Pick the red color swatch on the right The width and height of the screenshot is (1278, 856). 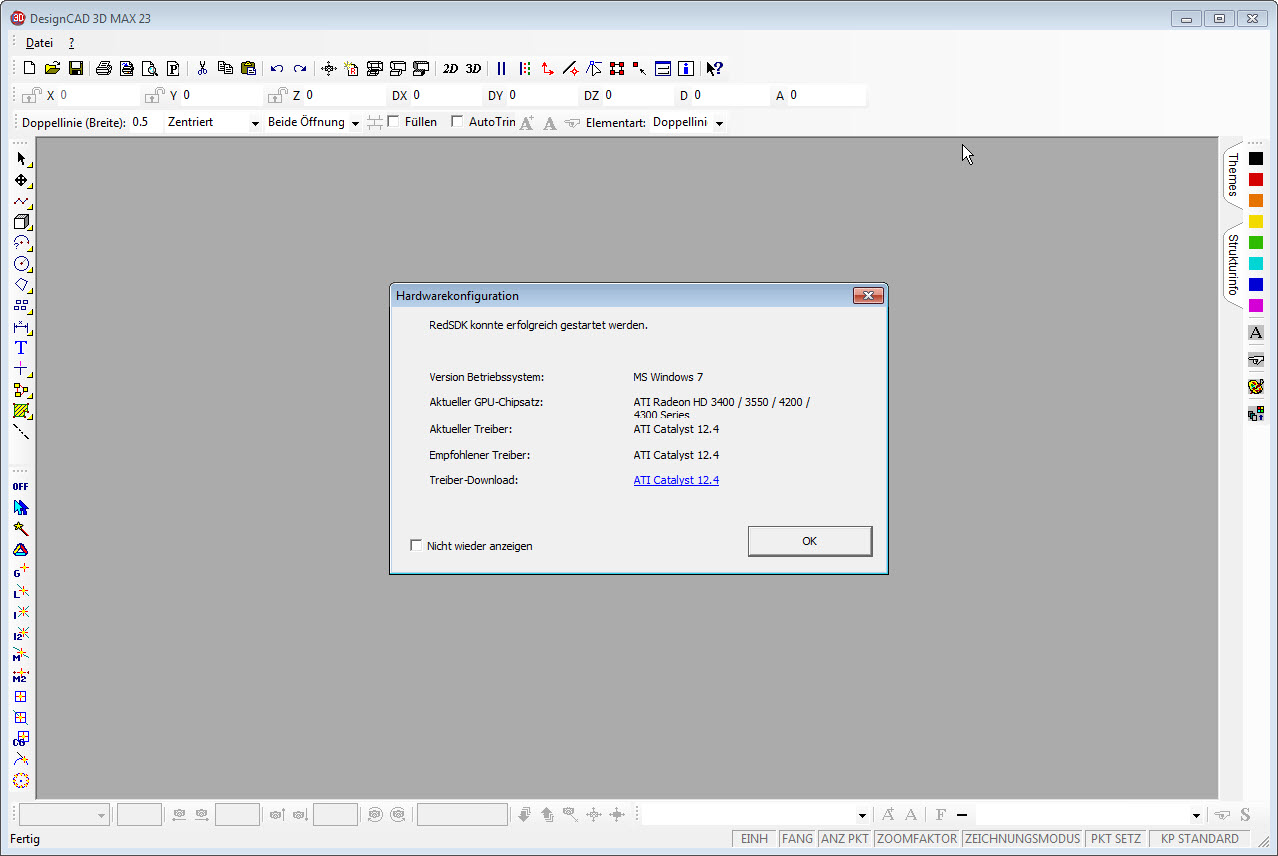(x=1255, y=178)
